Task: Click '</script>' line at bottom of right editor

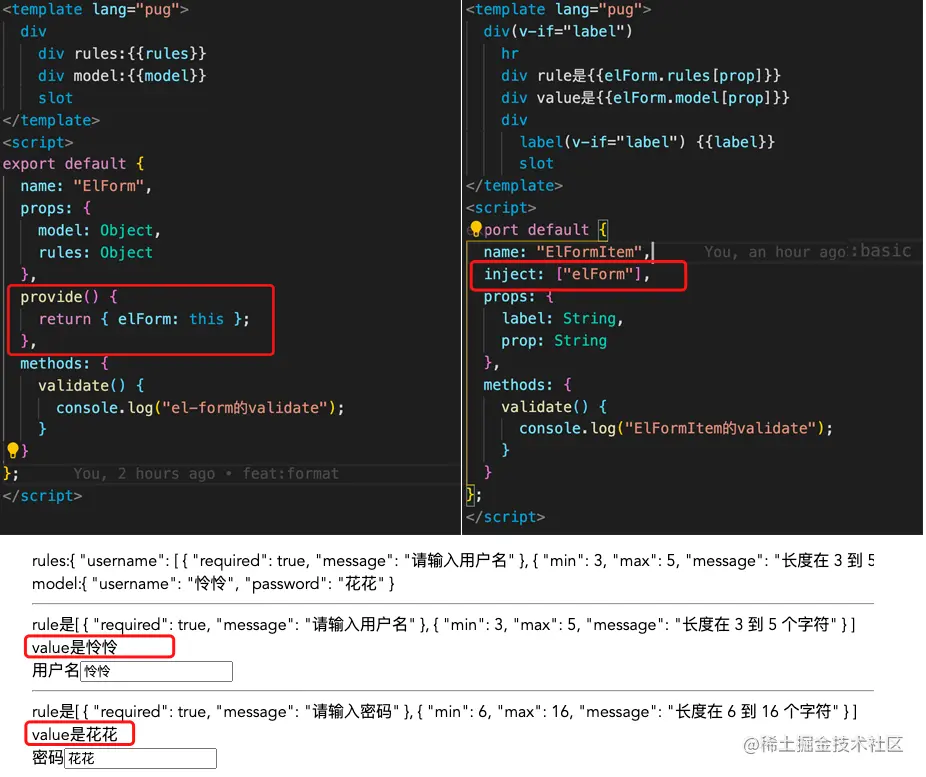Action: [506, 517]
